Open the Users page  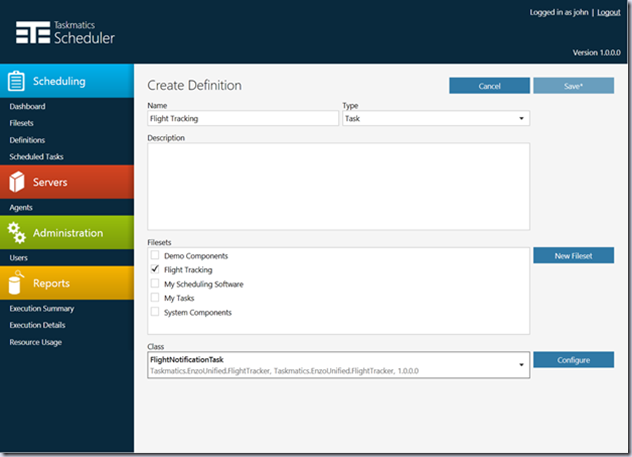click(19, 258)
